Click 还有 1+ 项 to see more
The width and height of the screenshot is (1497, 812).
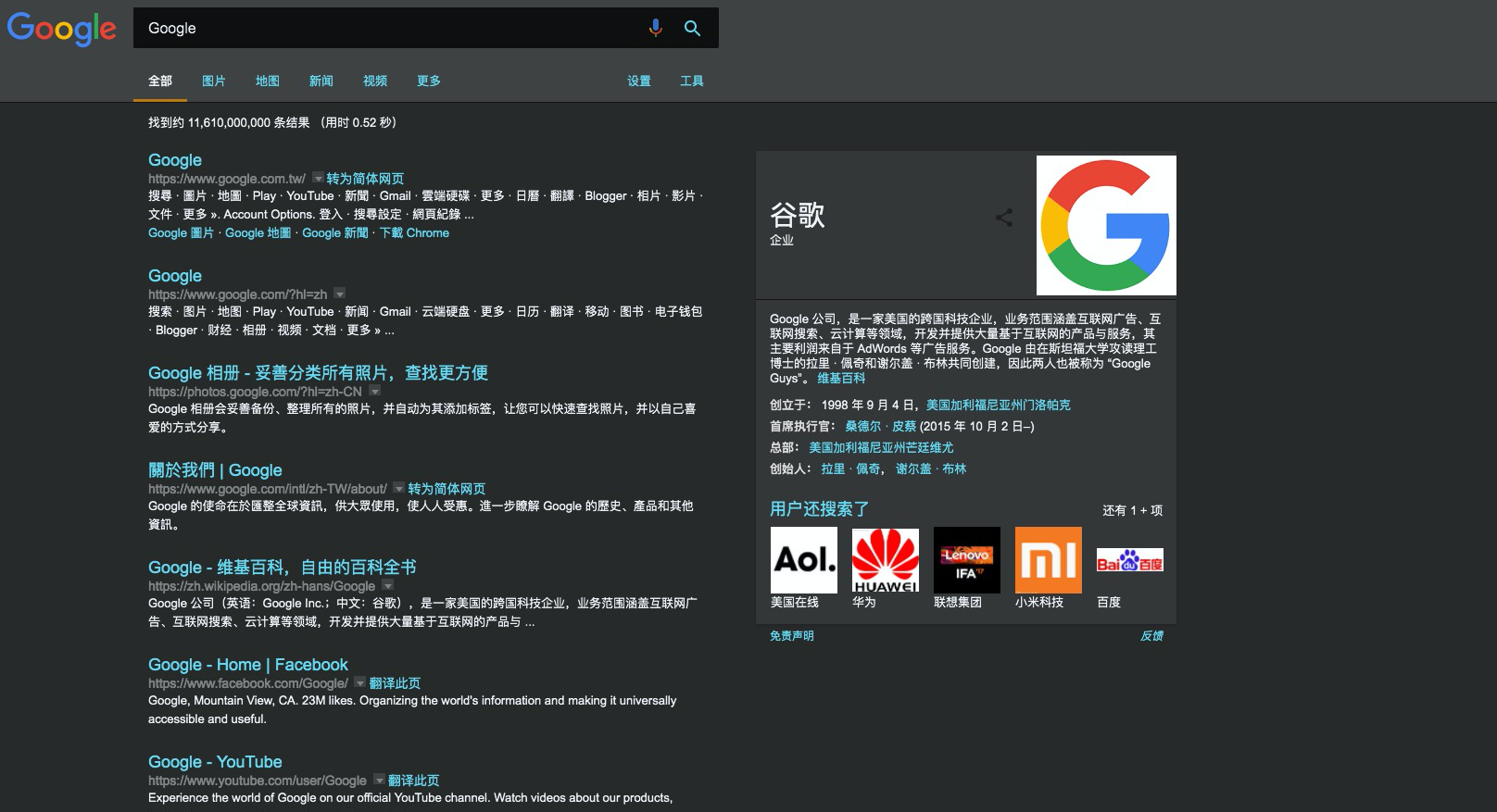coord(1132,510)
